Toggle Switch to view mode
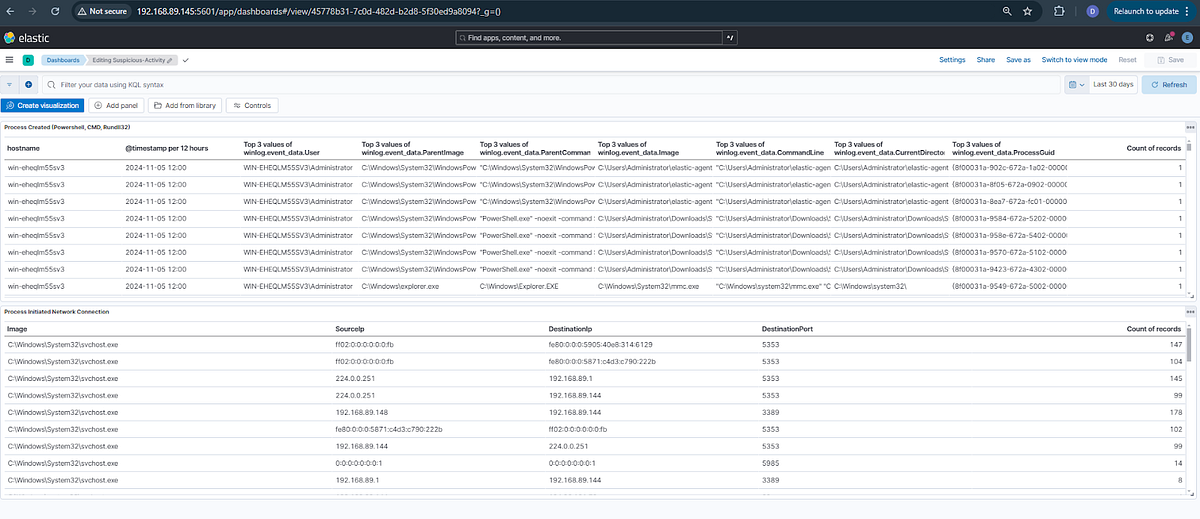Viewport: 1200px width, 519px height. [x=1074, y=60]
